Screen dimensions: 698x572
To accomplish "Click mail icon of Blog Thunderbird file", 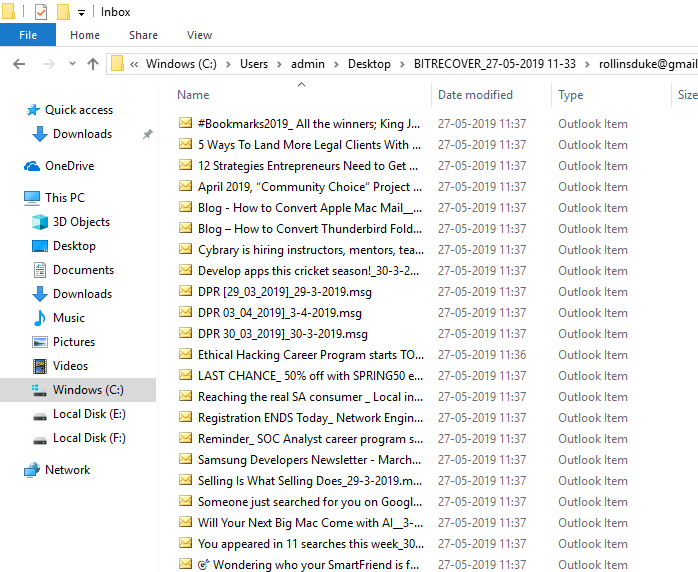I will click(x=186, y=227).
